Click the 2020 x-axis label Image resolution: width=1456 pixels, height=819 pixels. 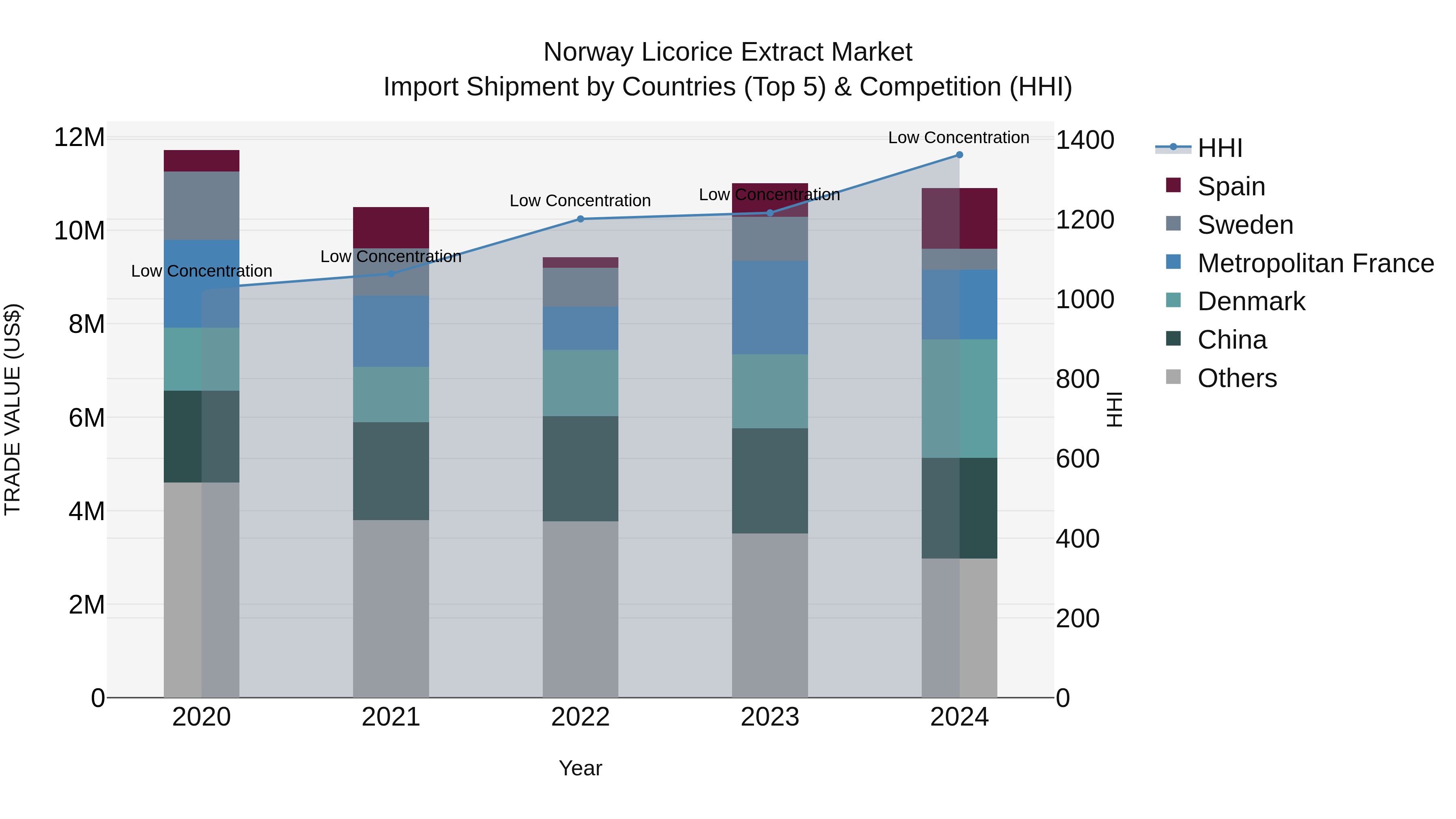(201, 717)
